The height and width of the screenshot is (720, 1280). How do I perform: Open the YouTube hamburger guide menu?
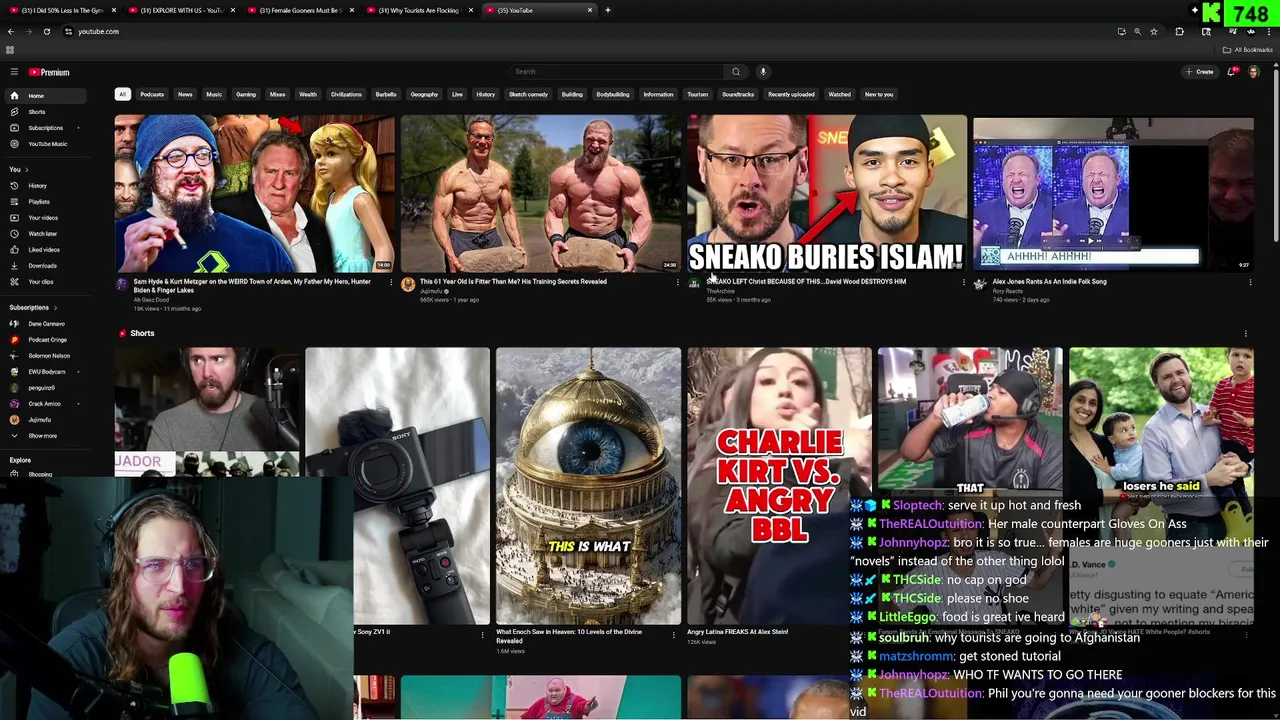pos(14,72)
